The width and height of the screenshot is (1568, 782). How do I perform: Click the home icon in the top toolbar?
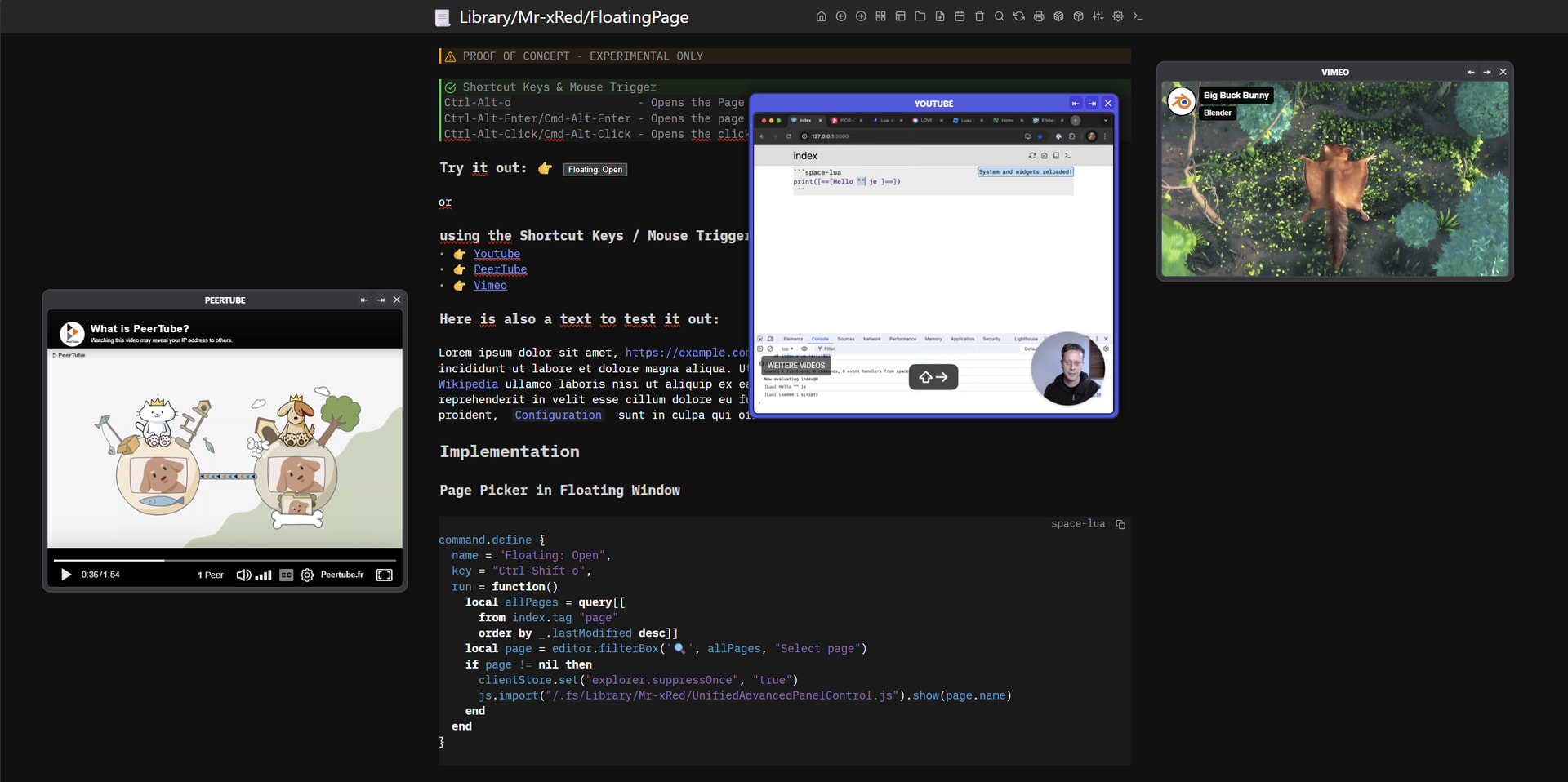(x=822, y=16)
